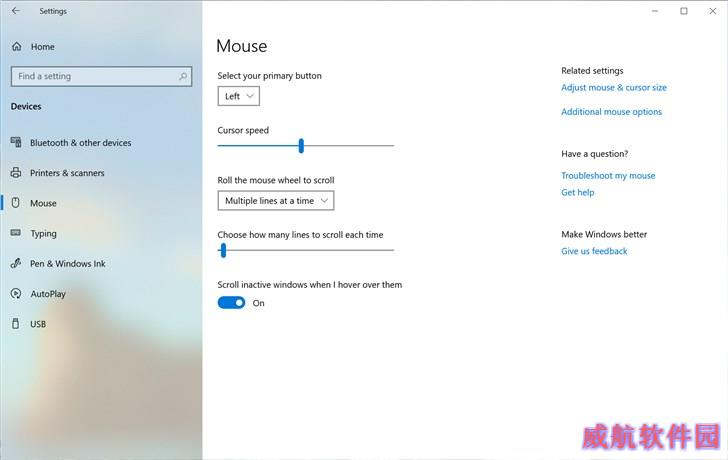Click Give us feedback link
Viewport: 728px width, 460px height.
coord(594,251)
